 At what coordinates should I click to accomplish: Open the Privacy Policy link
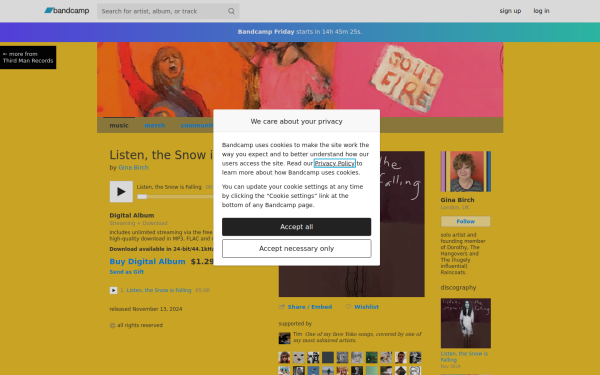335,163
